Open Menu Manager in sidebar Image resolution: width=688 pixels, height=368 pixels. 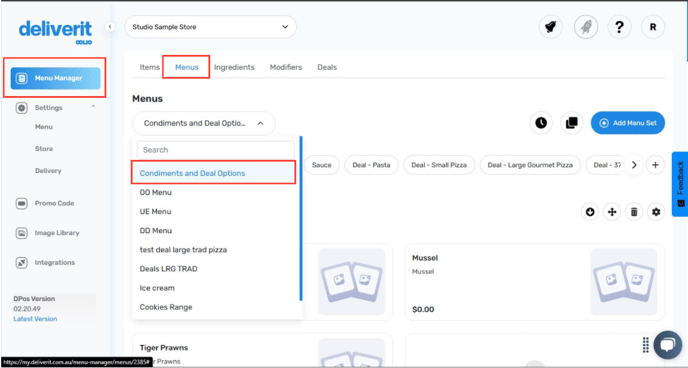pos(55,79)
